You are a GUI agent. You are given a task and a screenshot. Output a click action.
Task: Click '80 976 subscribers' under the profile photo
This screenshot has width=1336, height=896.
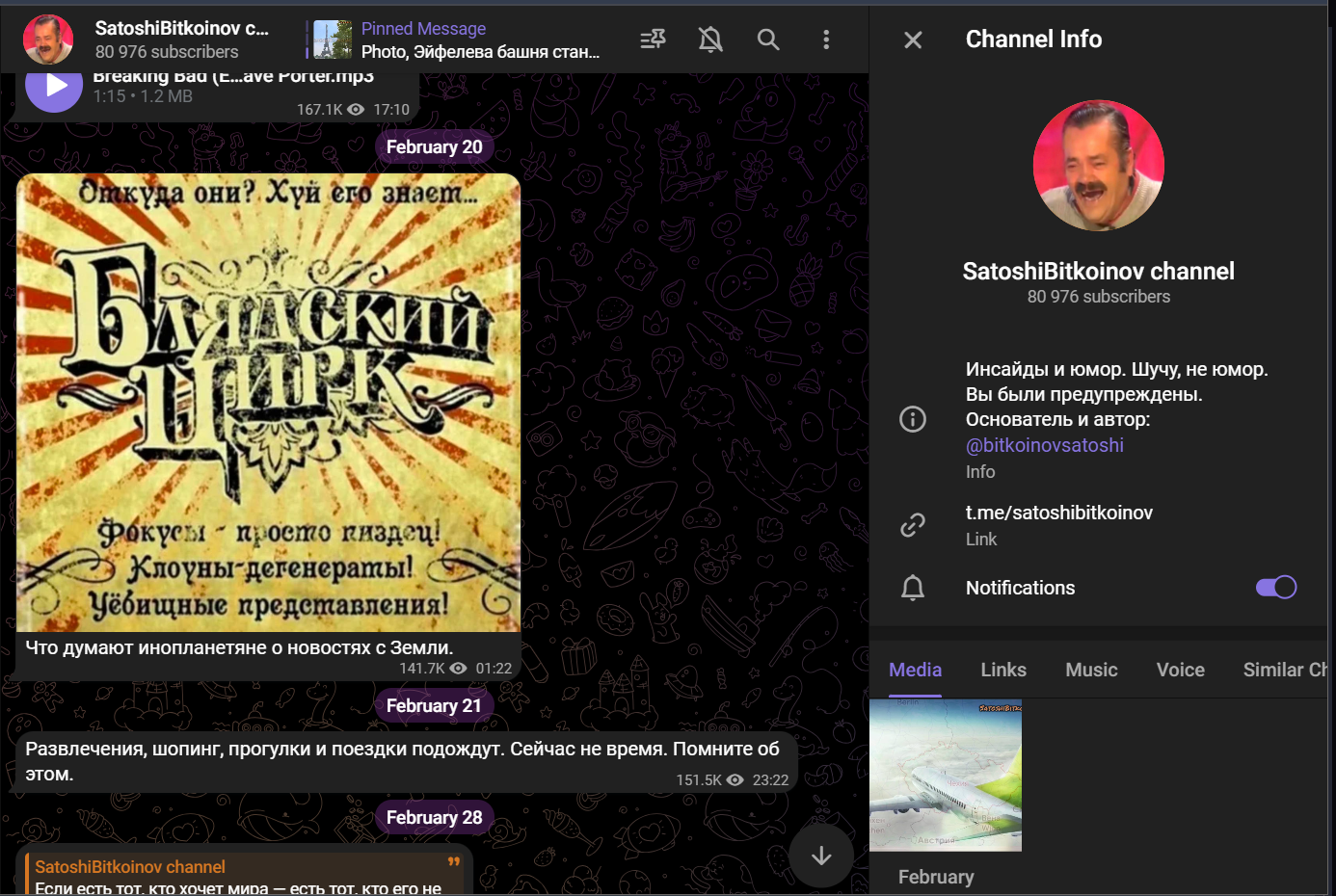(1099, 297)
